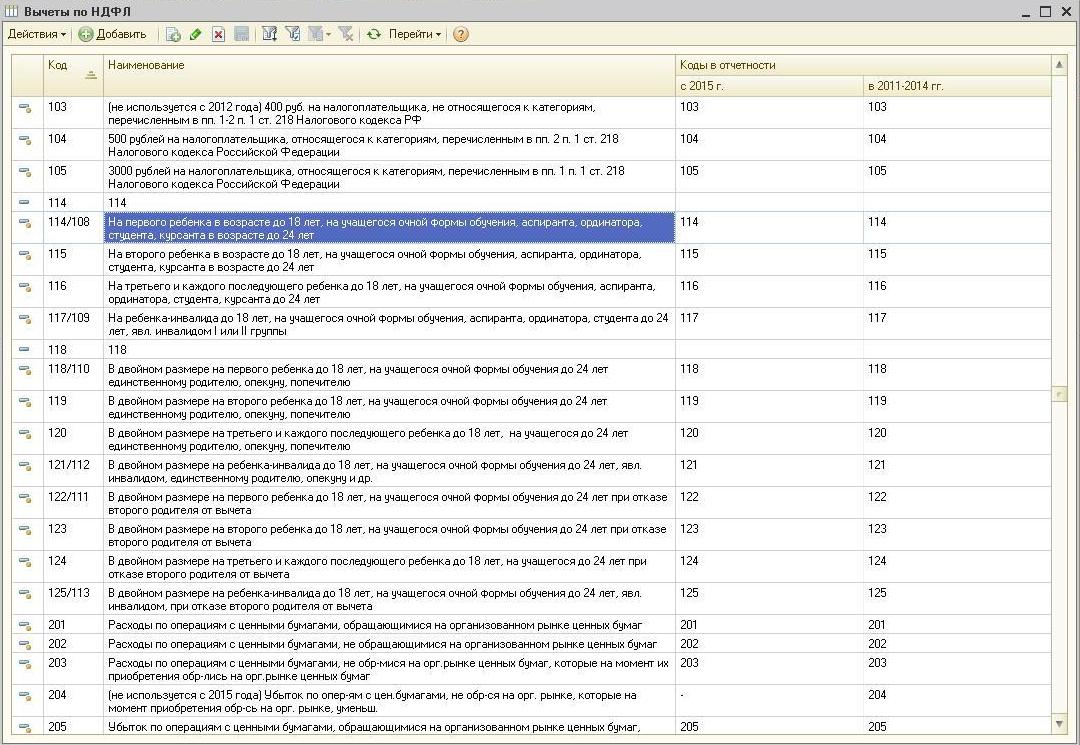
Task: Click the help question mark icon
Action: coord(460,34)
